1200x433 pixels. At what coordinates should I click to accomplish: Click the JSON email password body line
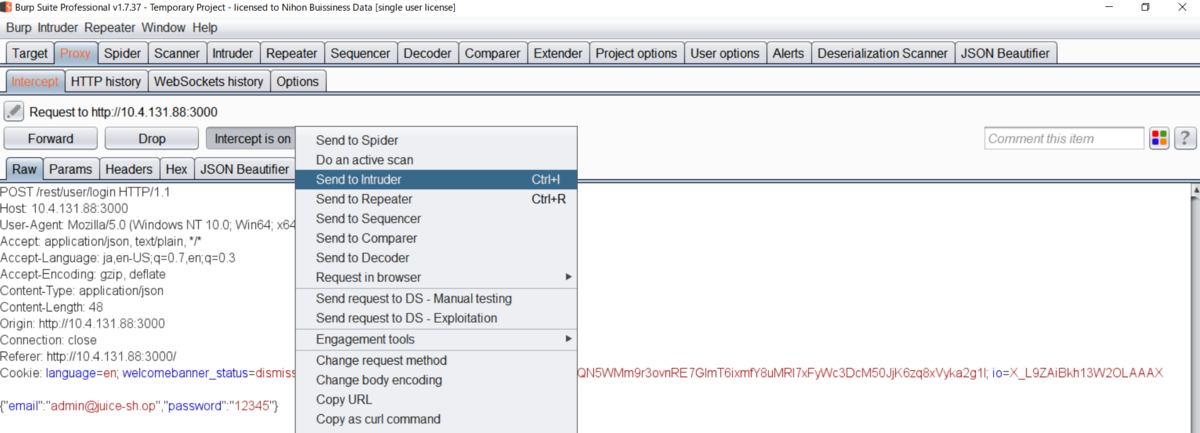tap(138, 405)
